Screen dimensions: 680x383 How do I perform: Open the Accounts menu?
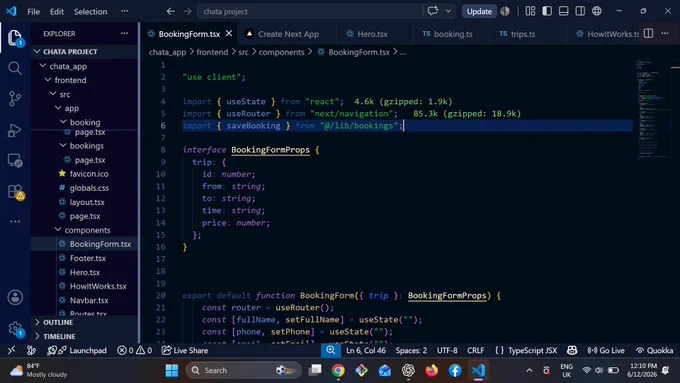[x=15, y=297]
